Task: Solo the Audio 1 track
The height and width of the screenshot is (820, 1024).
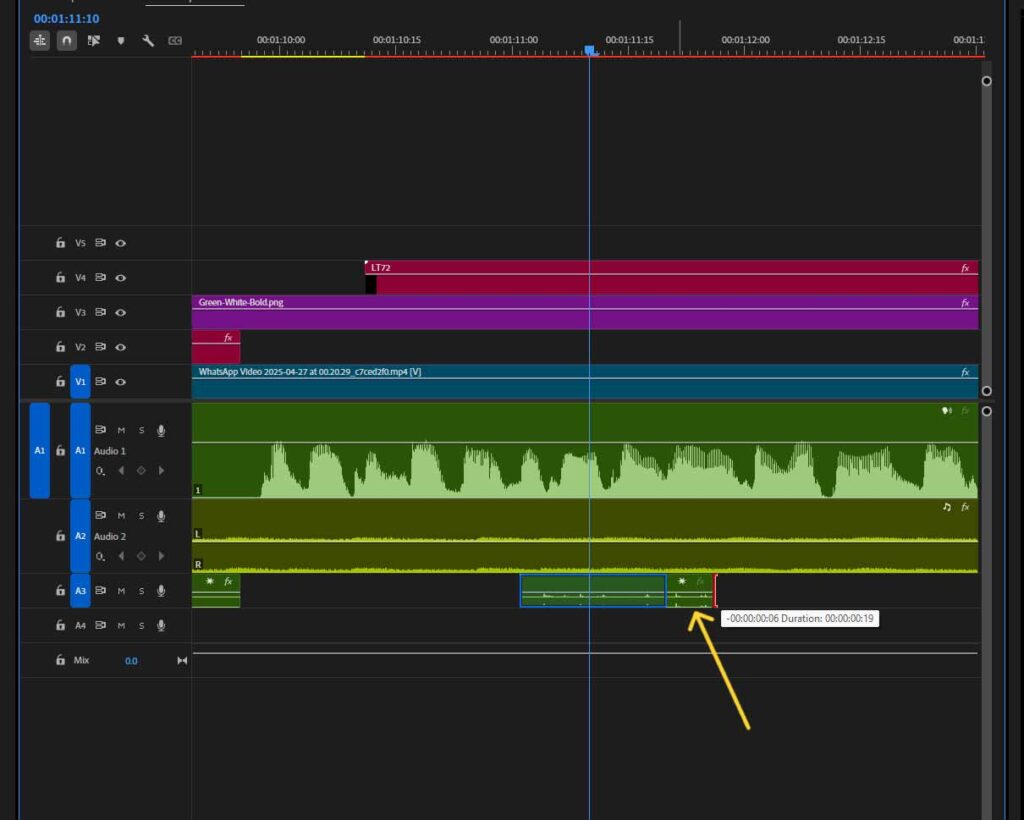Action: point(141,429)
